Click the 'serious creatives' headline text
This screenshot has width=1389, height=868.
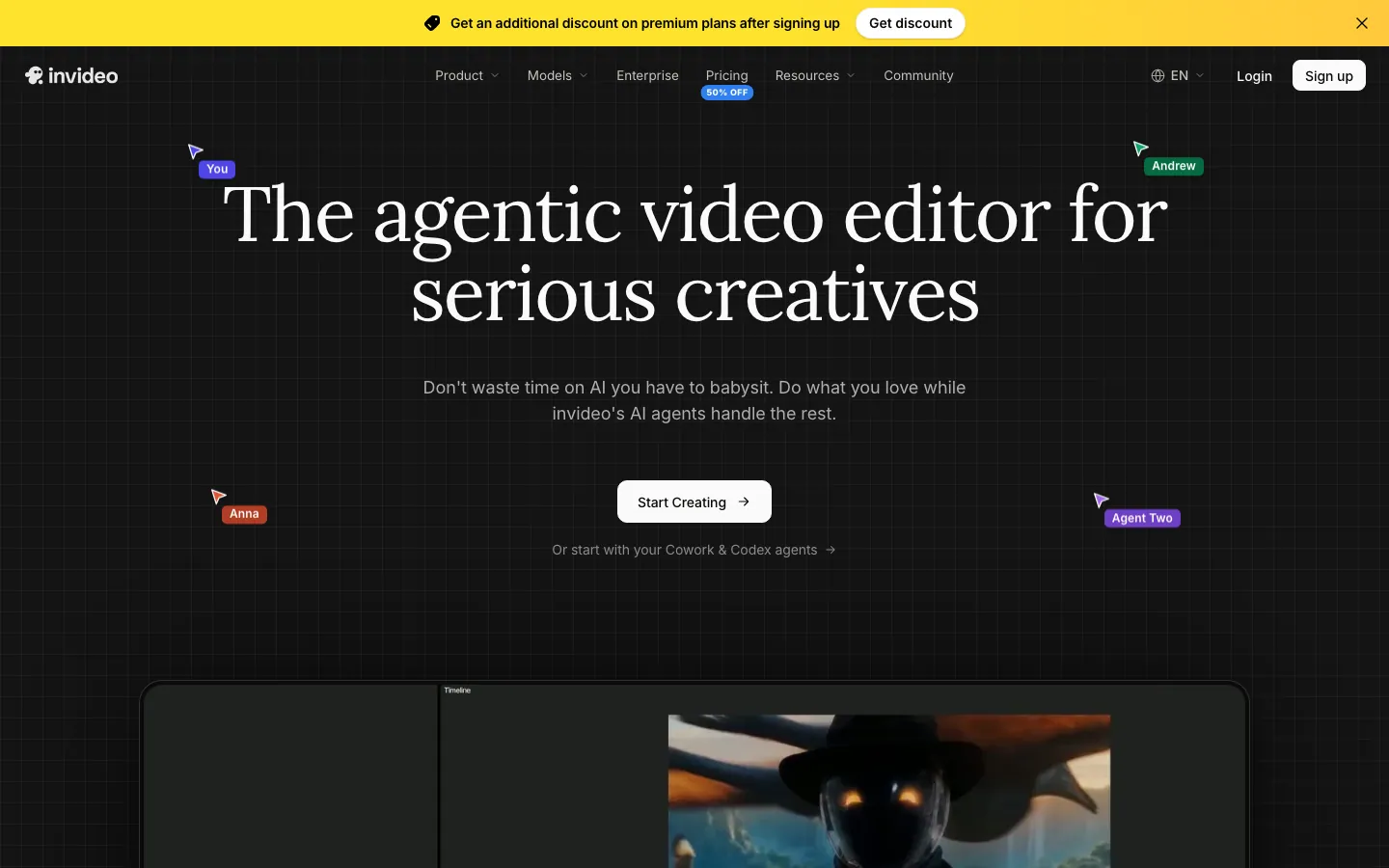click(694, 294)
